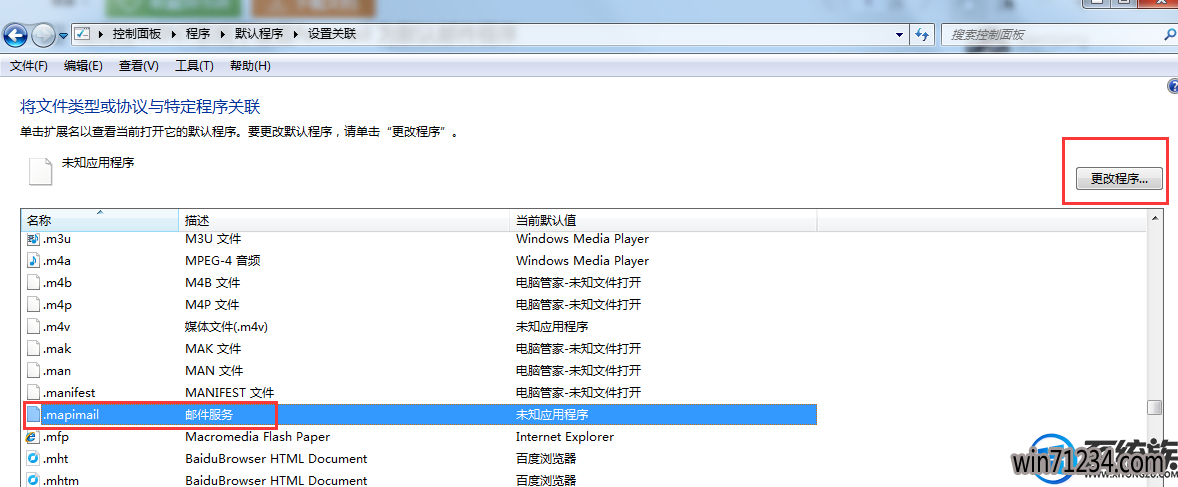Click 未知应用程序 default value in .m4v row
The image size is (1178, 487).
551,327
